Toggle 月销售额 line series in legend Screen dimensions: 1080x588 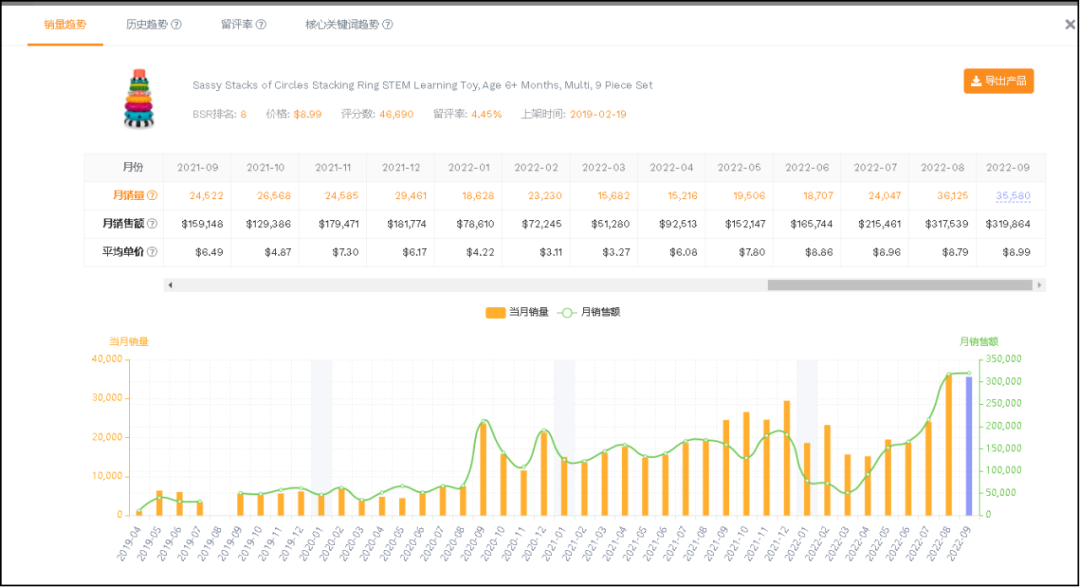point(590,312)
